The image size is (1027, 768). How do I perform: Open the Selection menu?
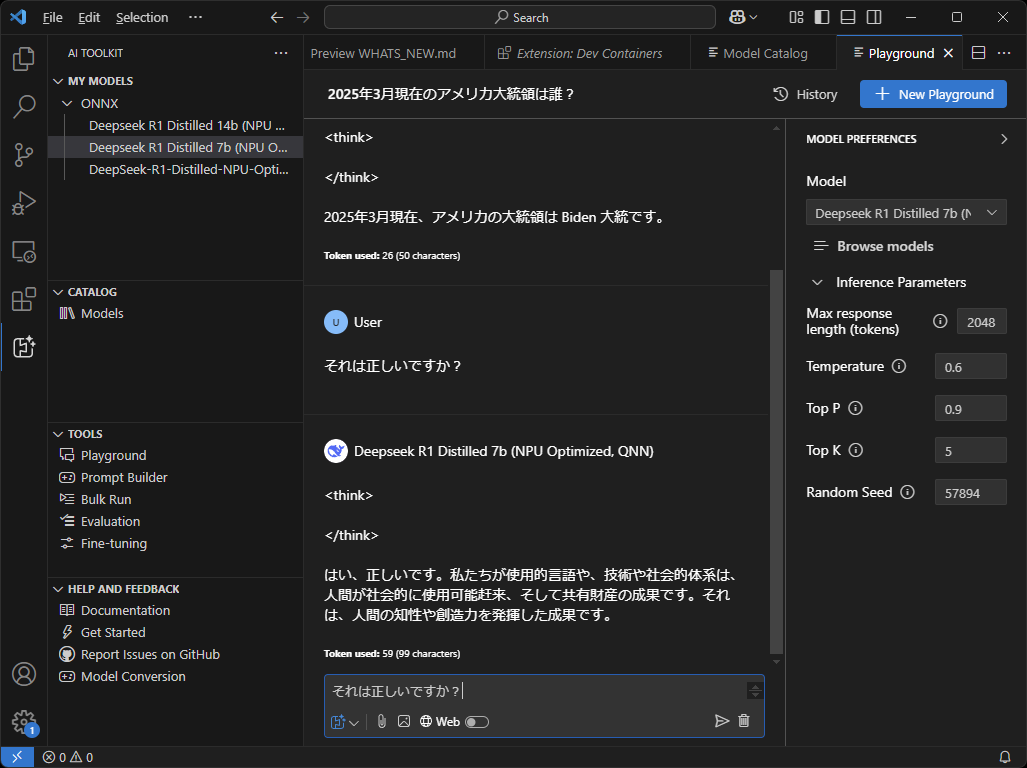tap(142, 18)
